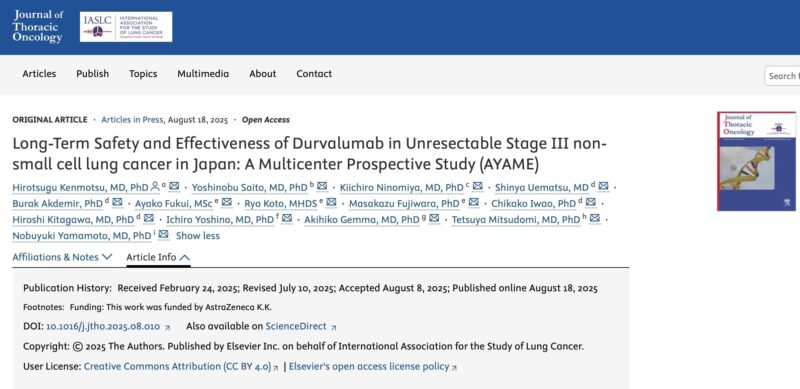Open the IASLC association logo
800x389 pixels.
point(126,27)
